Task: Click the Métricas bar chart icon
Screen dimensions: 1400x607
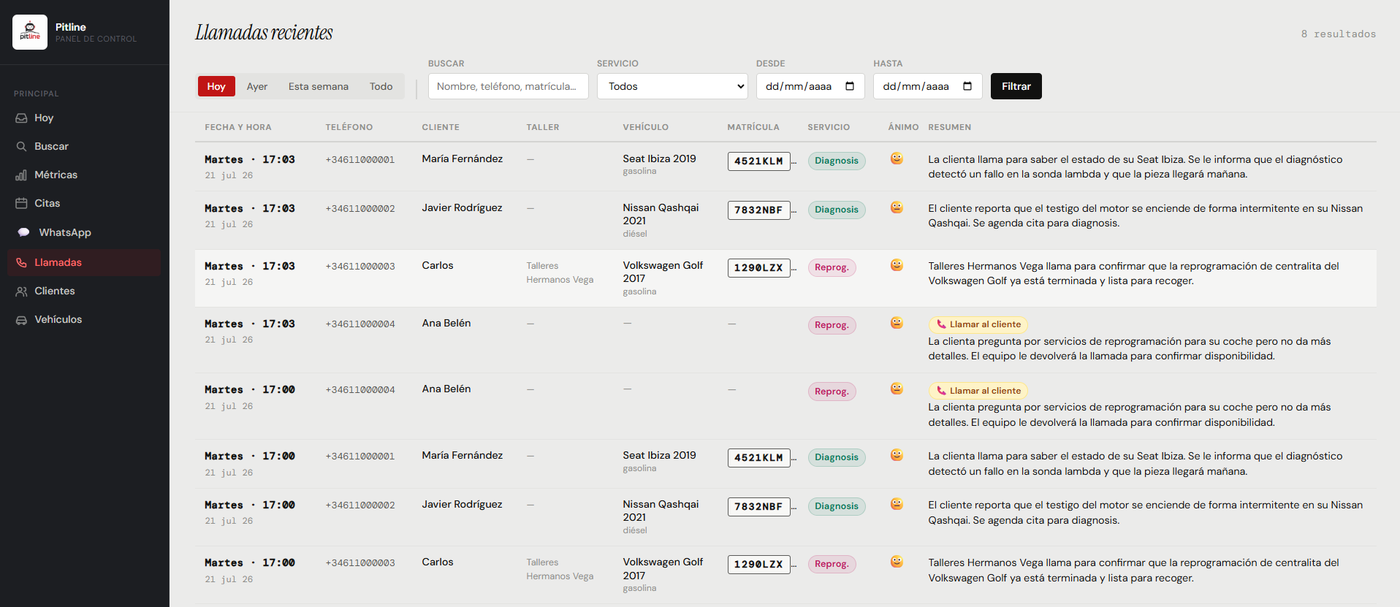Action: [22, 175]
